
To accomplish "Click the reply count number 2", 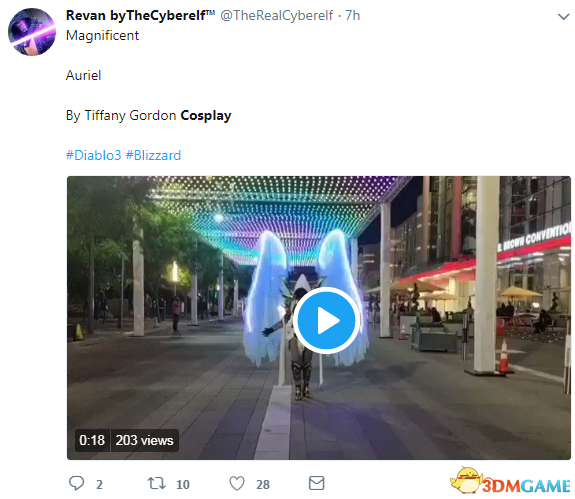I will (99, 485).
